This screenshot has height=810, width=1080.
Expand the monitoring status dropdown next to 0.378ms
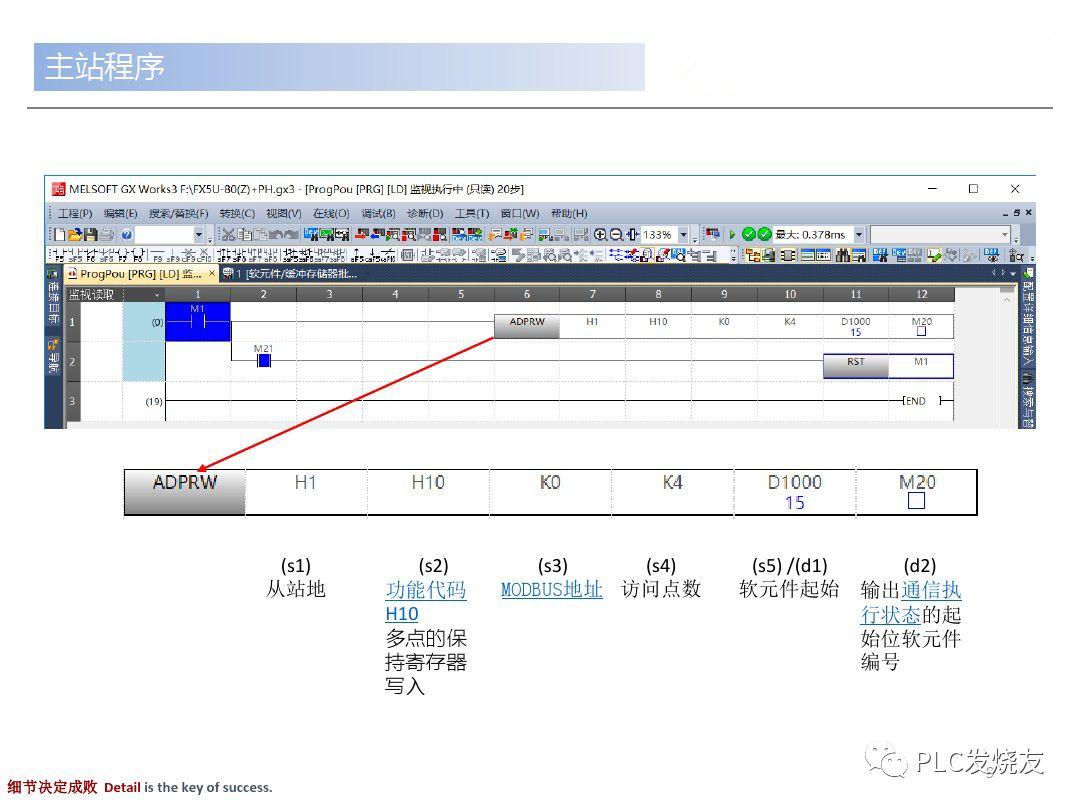click(x=859, y=236)
